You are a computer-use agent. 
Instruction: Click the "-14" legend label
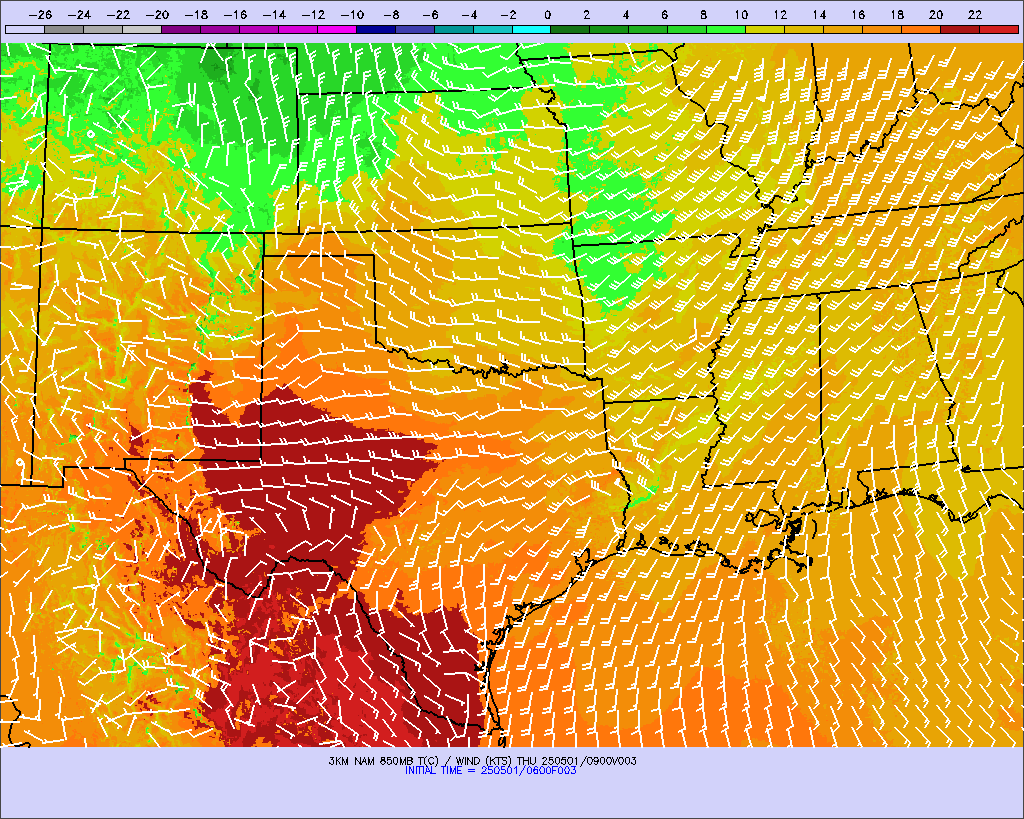tap(274, 14)
